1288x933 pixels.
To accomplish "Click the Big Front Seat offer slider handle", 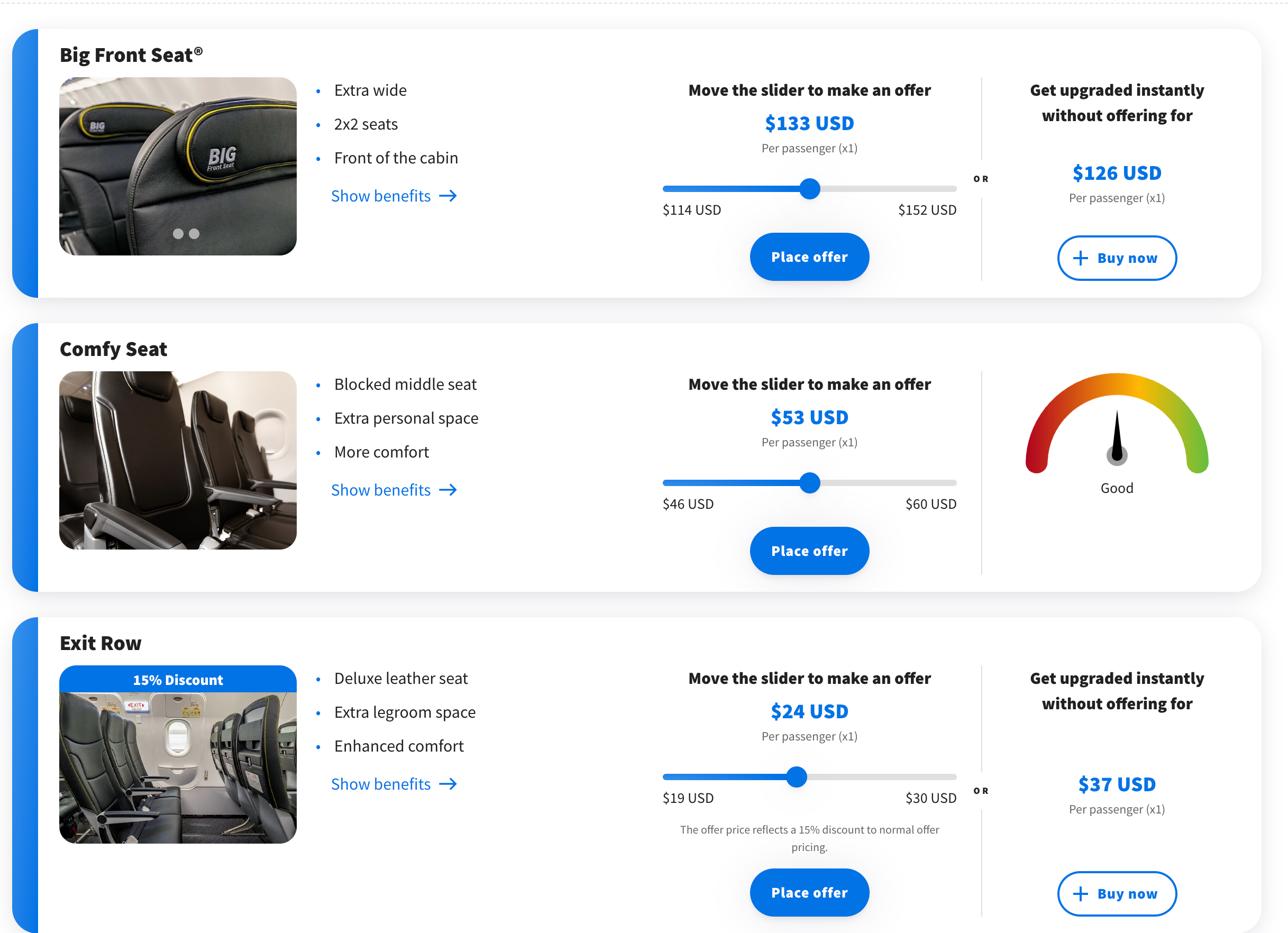I will tap(810, 188).
